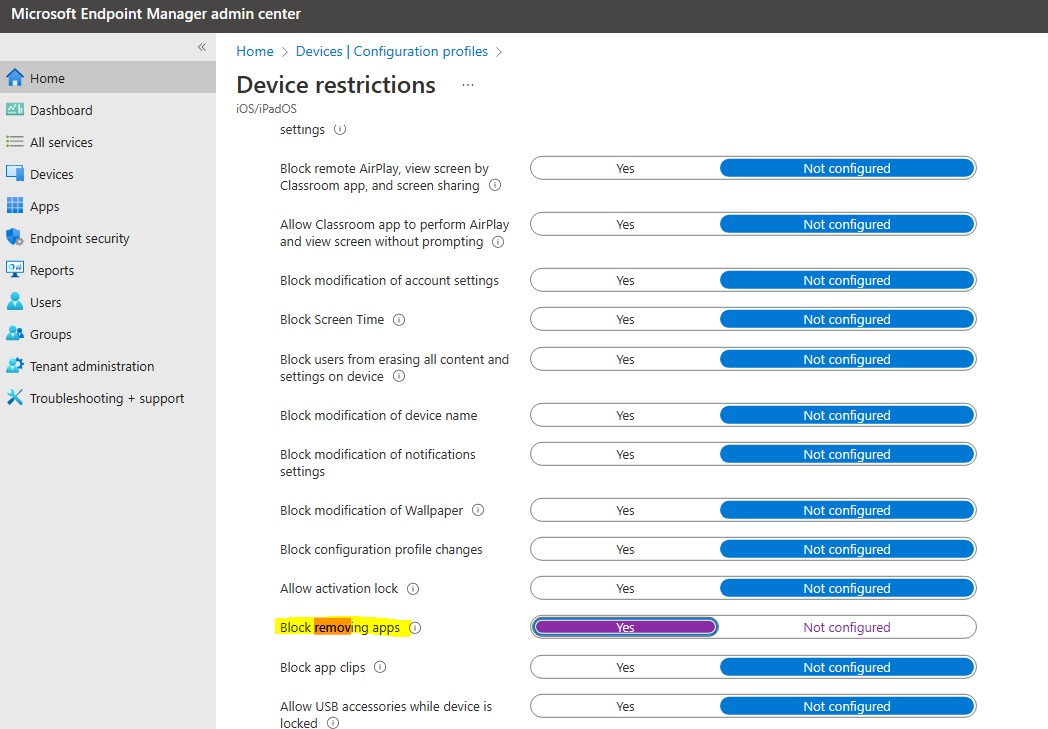Viewport: 1048px width, 729px height.
Task: Set Allow activation lock to Yes
Action: coord(625,587)
